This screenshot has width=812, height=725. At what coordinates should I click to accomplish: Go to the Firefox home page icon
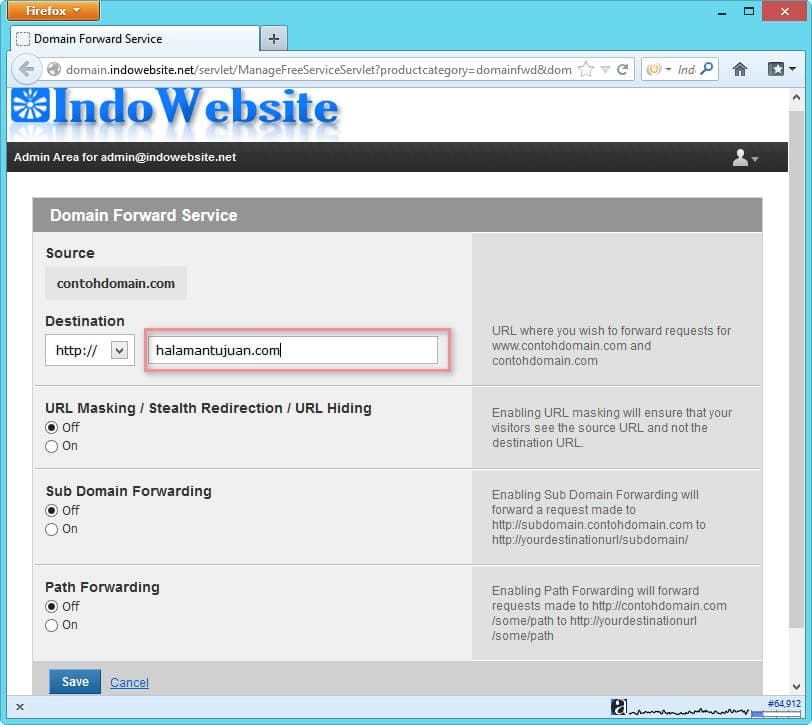(740, 70)
